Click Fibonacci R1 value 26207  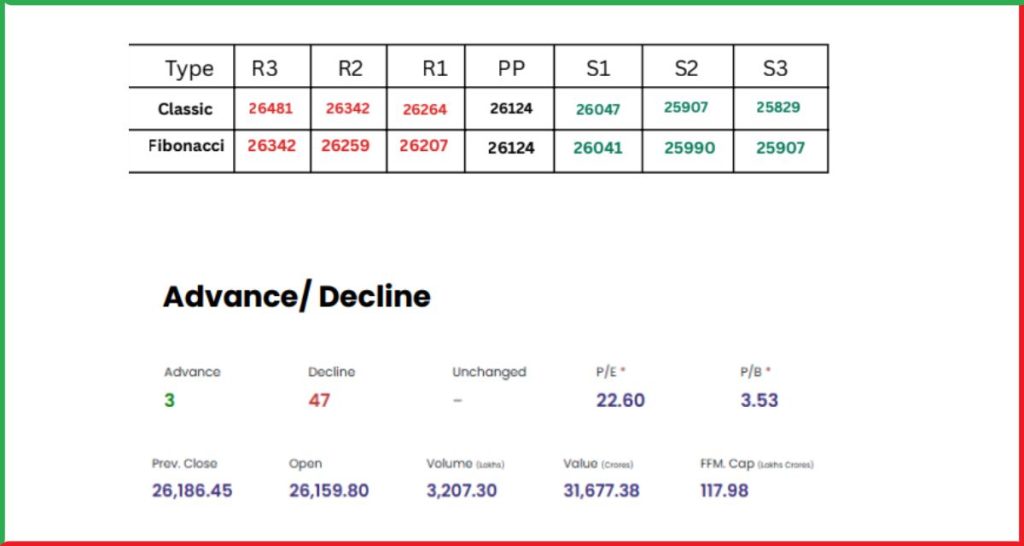424,146
